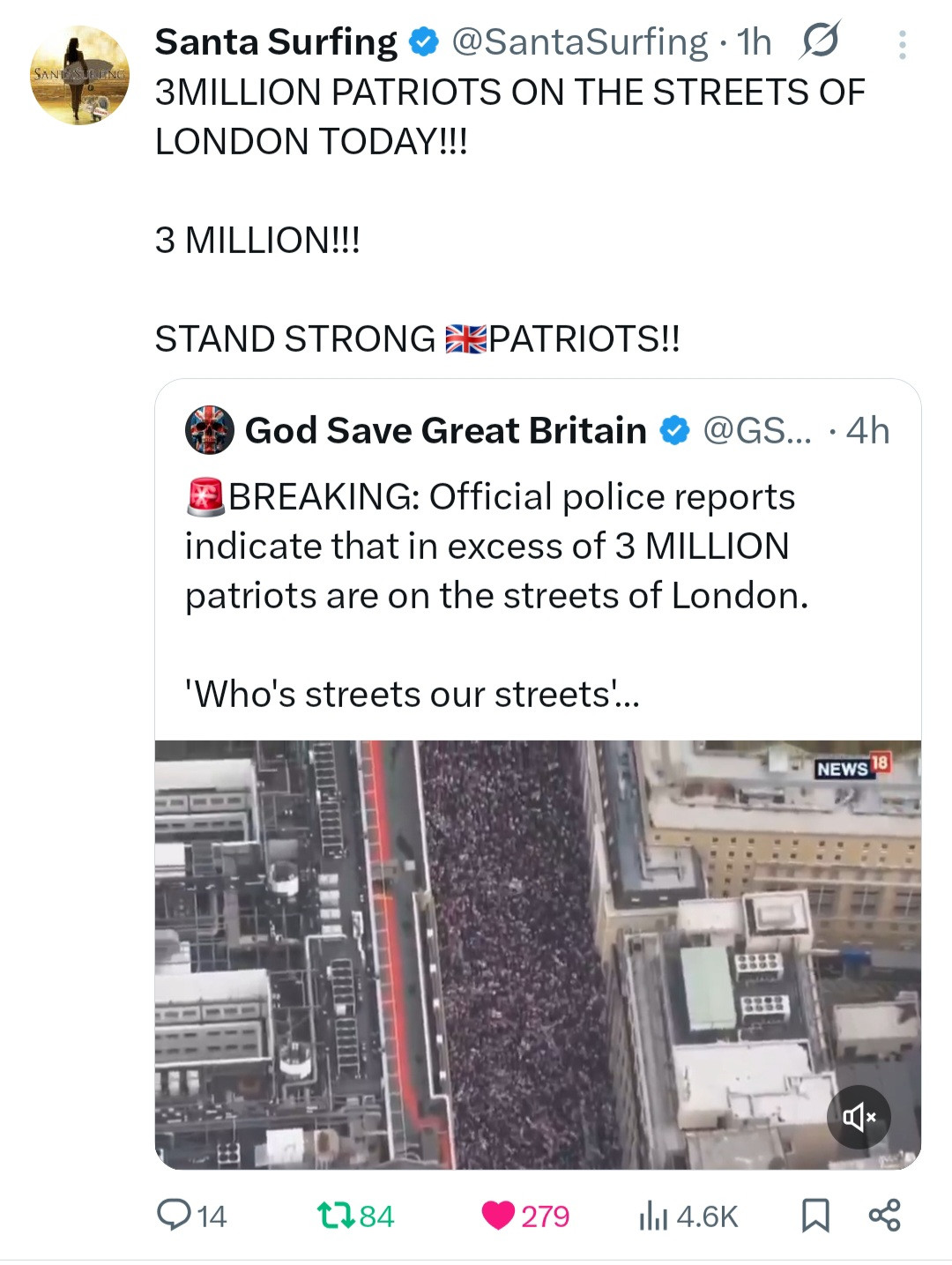952x1265 pixels.
Task: Bookmark this post
Action: click(x=815, y=1216)
